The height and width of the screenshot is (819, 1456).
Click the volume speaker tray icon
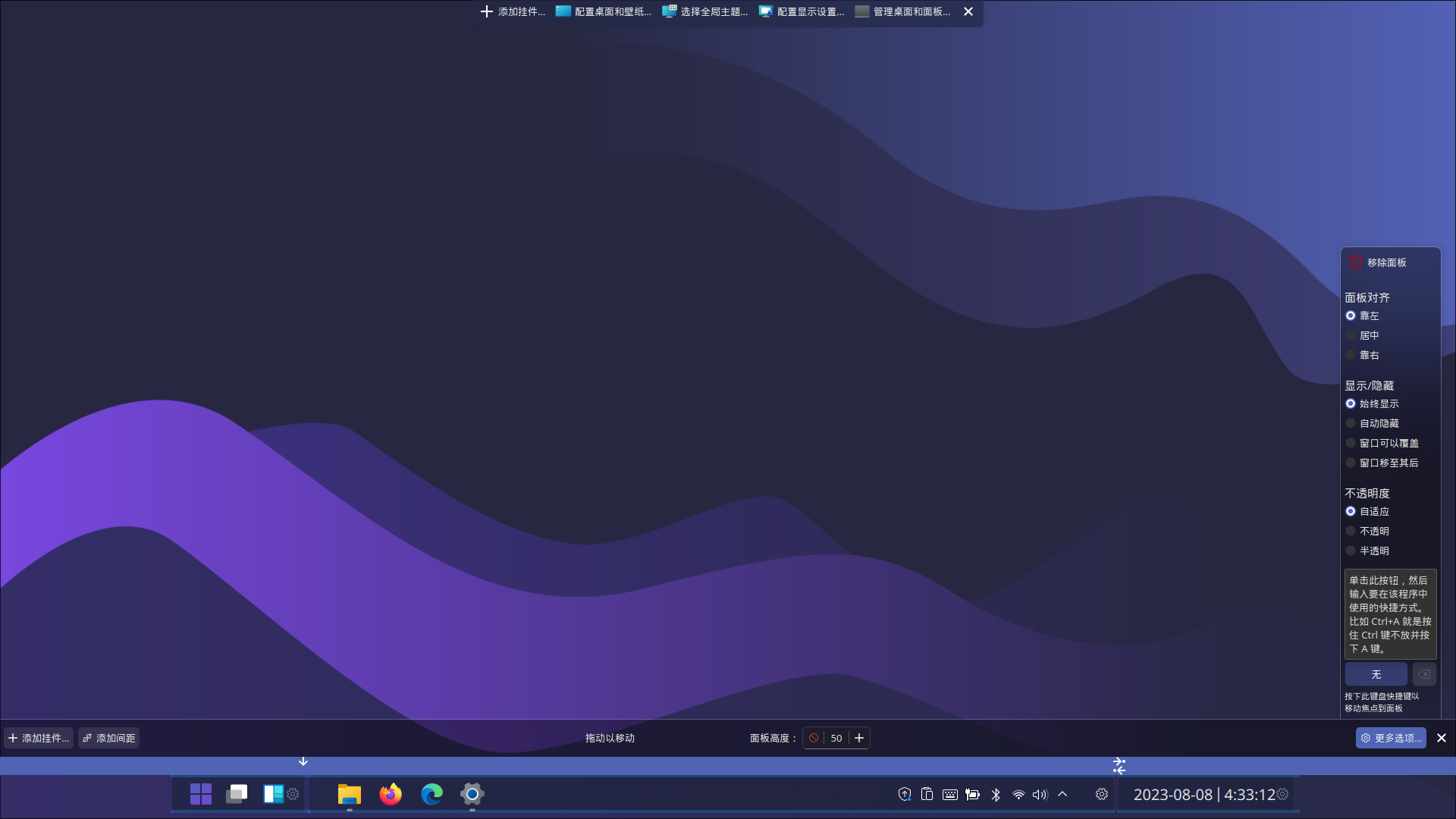click(x=1040, y=794)
